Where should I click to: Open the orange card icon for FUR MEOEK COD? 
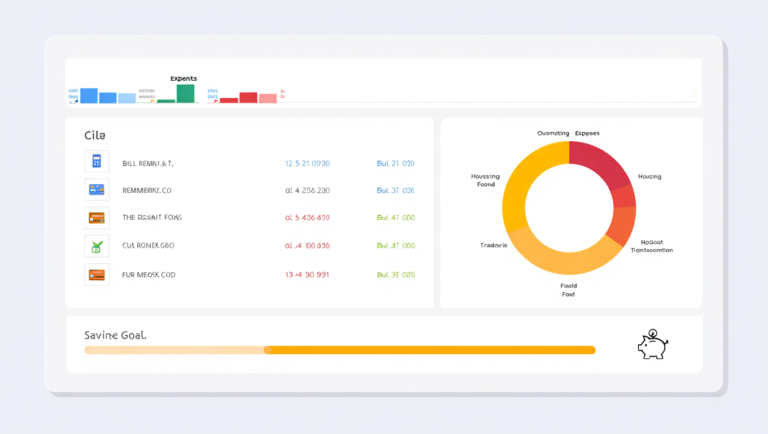tap(96, 274)
